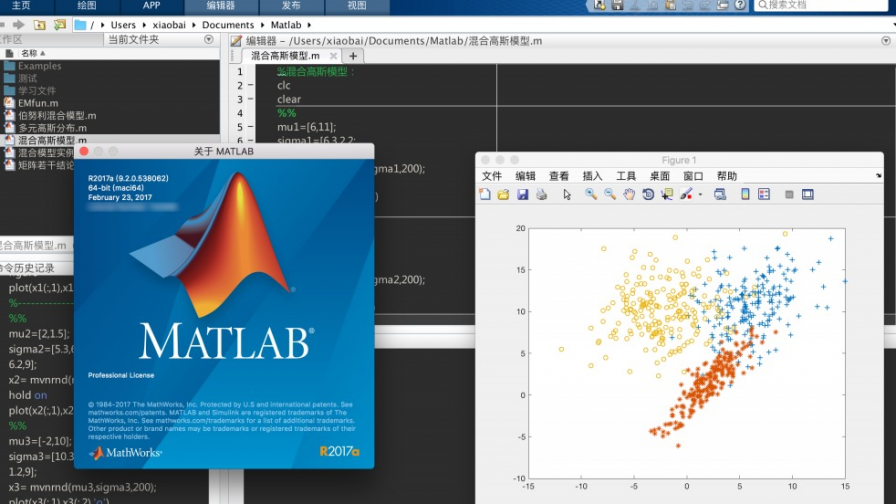The image size is (896, 504).
Task: Open the 工具 menu in Figure 1
Action: pos(626,176)
